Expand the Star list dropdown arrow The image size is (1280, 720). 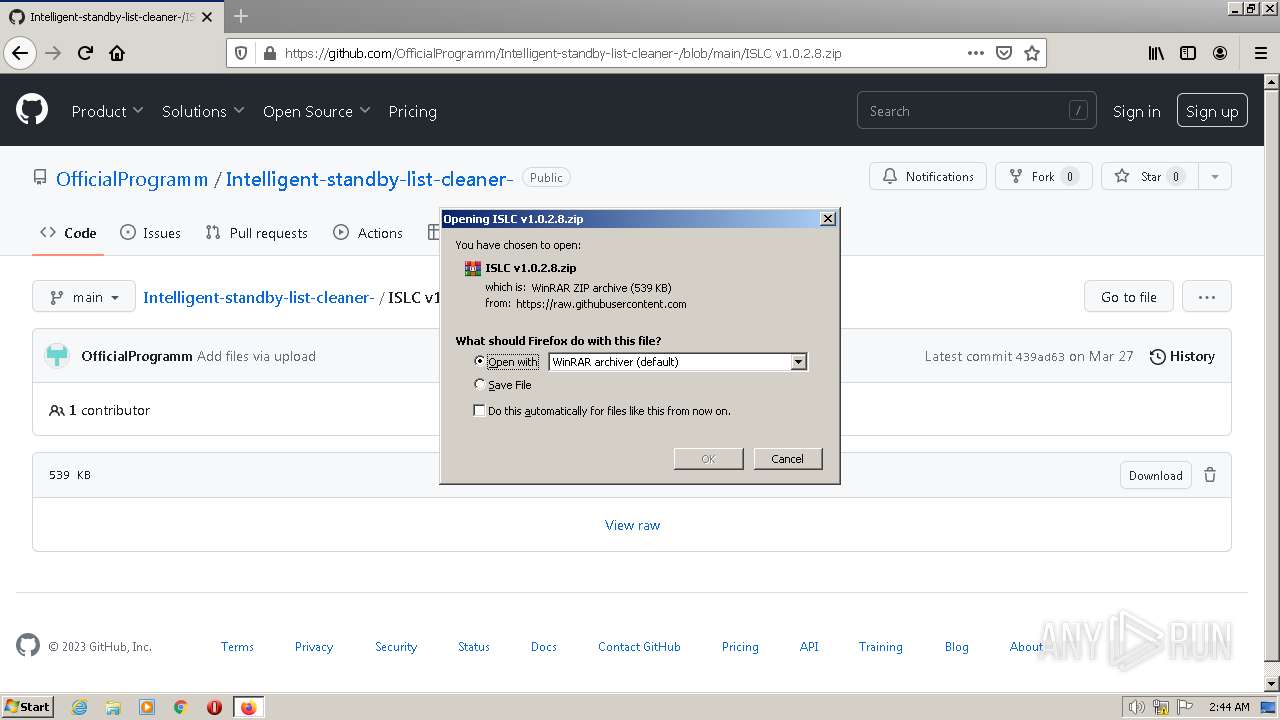(x=1214, y=177)
